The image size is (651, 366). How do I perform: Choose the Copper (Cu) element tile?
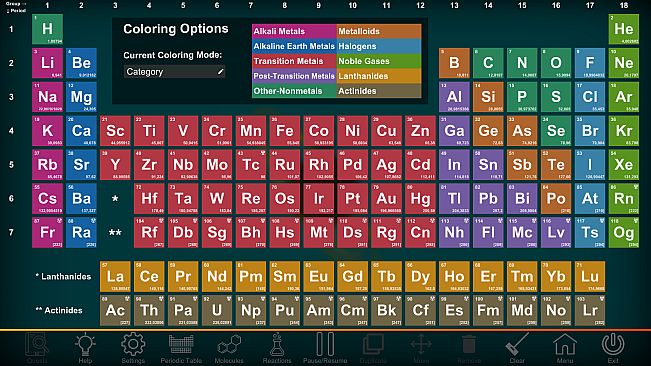pyautogui.click(x=387, y=131)
